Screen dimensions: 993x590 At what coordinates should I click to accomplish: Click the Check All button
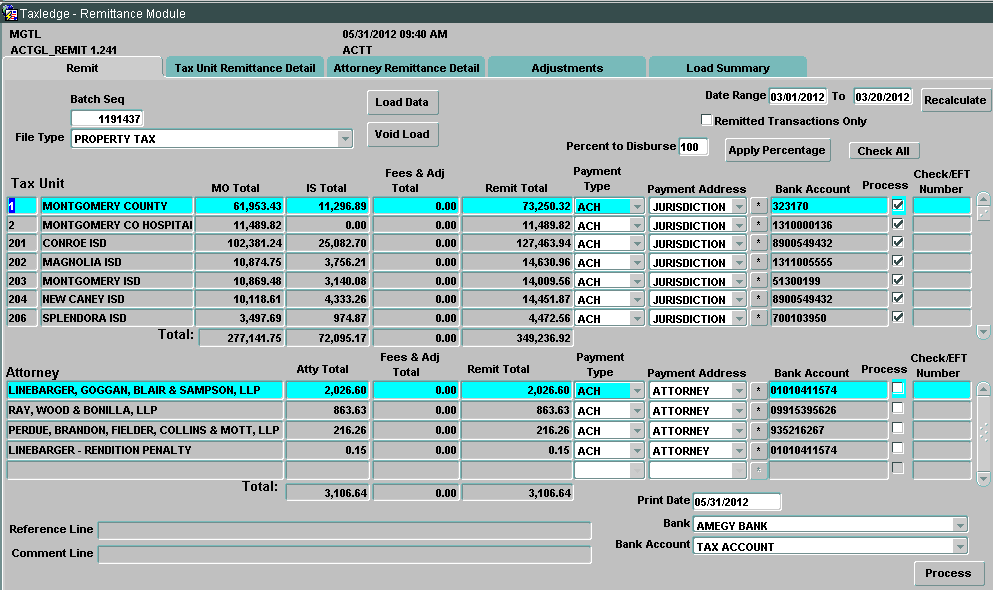coord(883,151)
